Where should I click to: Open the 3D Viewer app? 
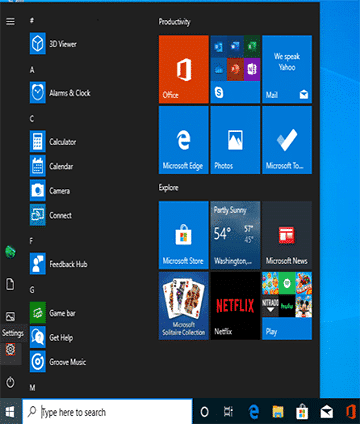coord(53,44)
